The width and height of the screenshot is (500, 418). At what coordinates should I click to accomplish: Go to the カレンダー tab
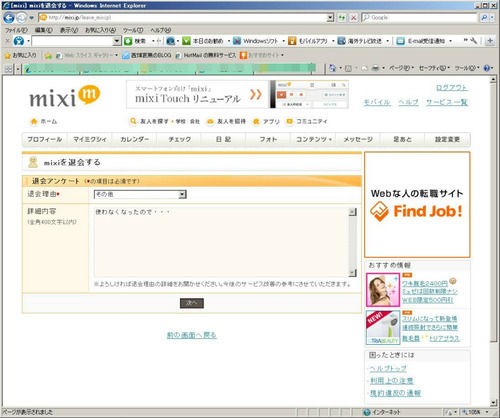pyautogui.click(x=134, y=139)
